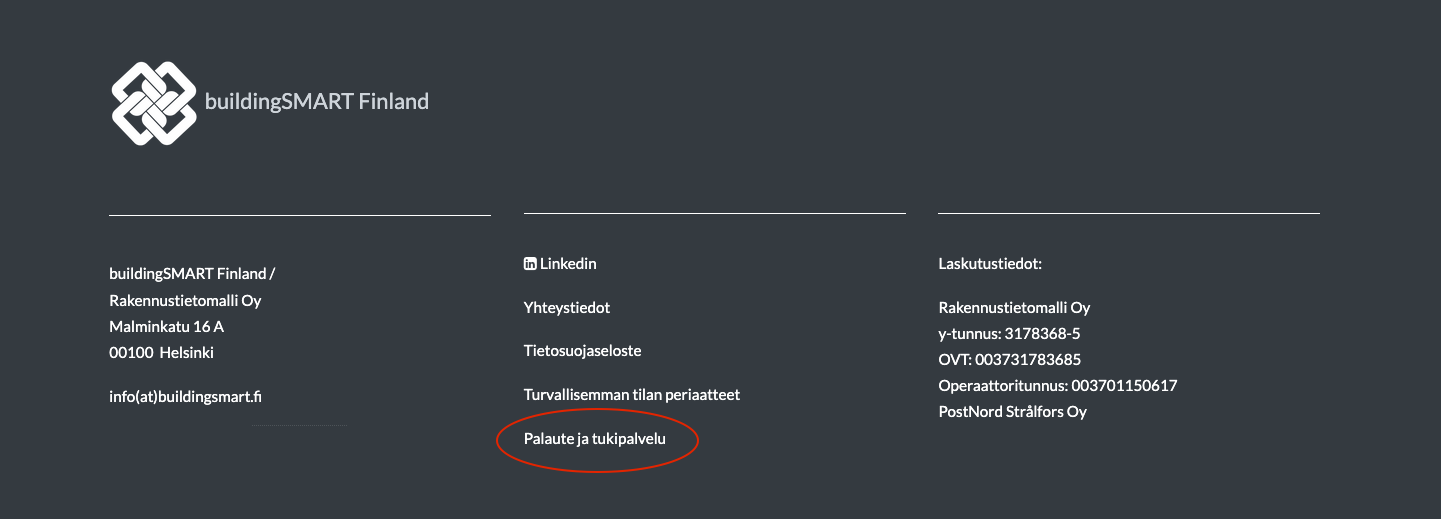Click Rakennustietomalli Oy under Laskutustiedot
Screen dimensions: 1441x519
point(1014,308)
